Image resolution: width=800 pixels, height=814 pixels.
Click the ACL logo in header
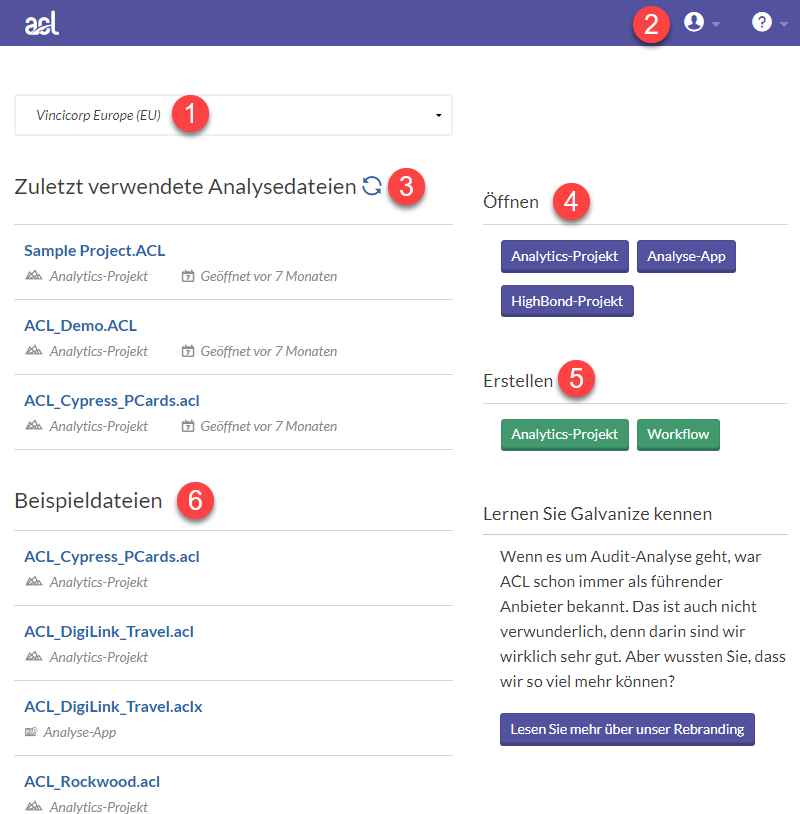point(42,23)
